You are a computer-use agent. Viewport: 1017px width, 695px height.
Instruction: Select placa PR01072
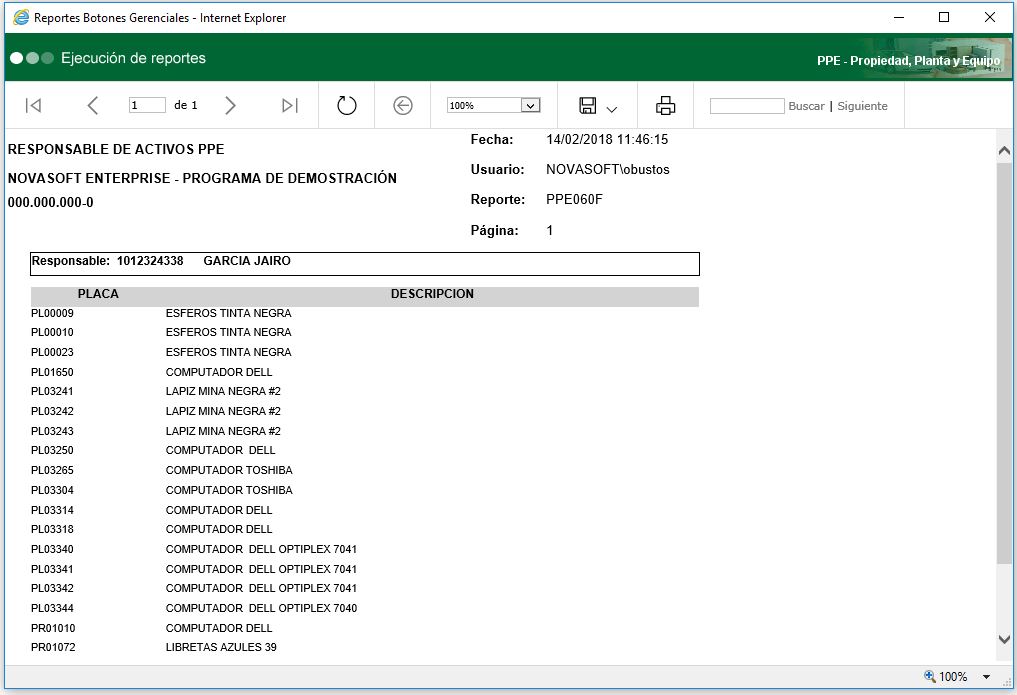tap(53, 647)
